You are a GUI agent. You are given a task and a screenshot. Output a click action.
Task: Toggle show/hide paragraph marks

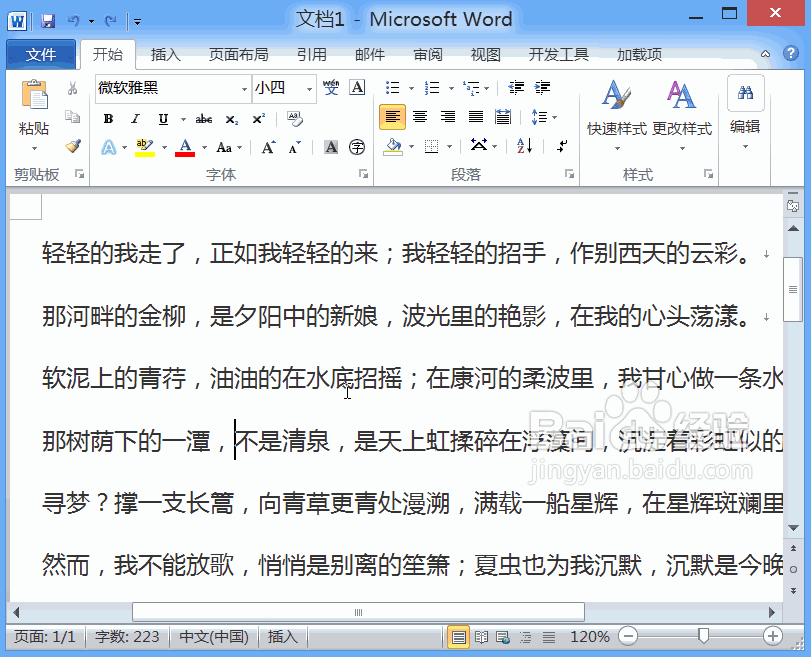pyautogui.click(x=562, y=146)
